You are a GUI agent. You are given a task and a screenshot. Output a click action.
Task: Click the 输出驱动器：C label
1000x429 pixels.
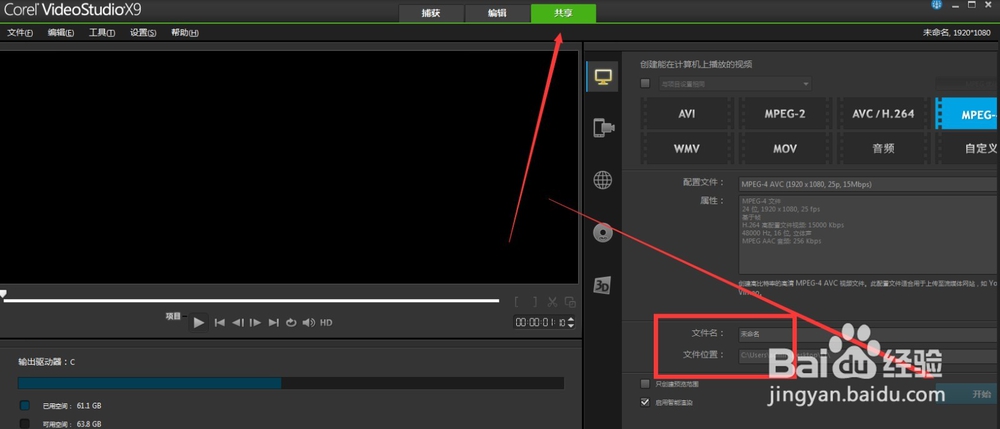click(x=46, y=362)
